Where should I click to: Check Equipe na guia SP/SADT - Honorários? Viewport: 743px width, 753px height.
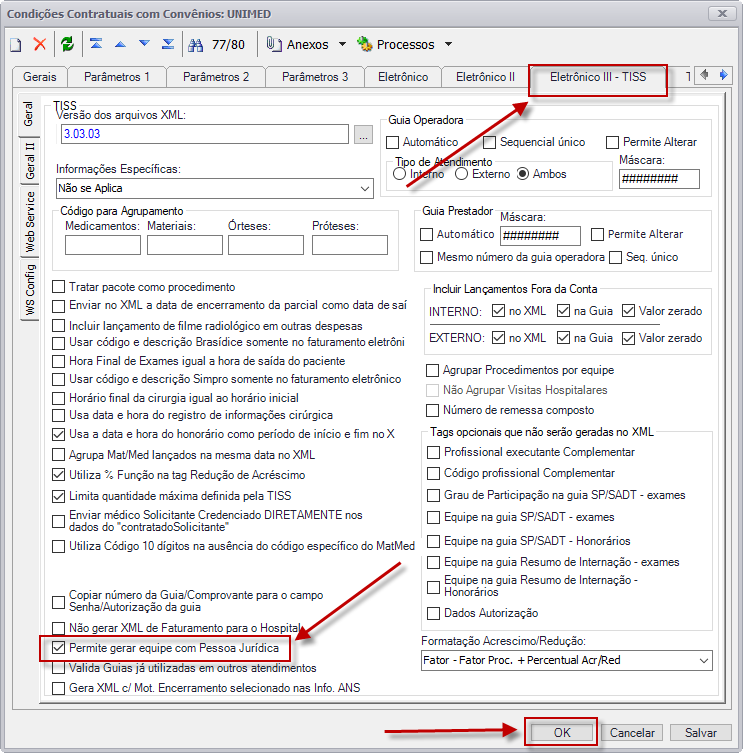click(433, 541)
